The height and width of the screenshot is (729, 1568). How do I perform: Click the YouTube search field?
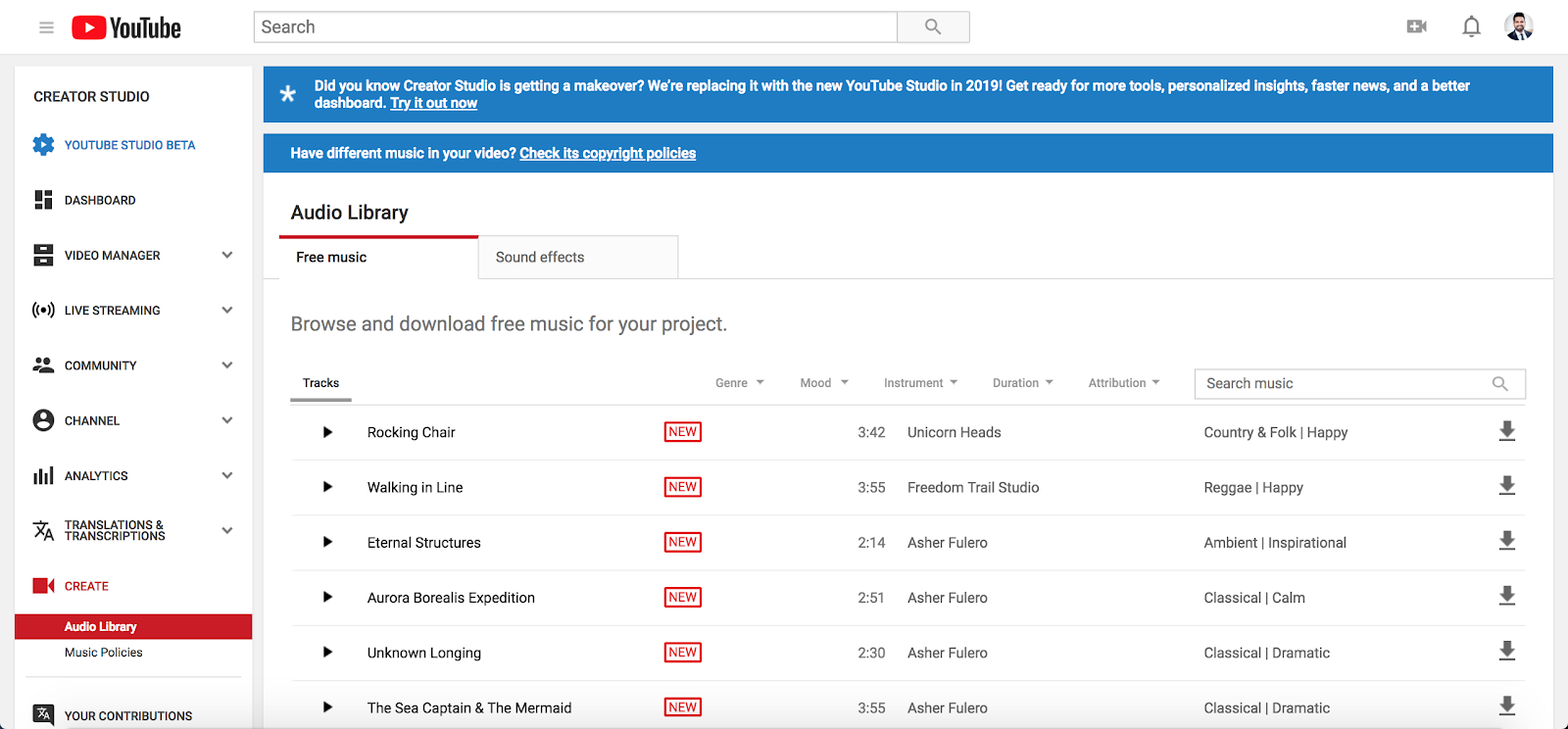575,27
